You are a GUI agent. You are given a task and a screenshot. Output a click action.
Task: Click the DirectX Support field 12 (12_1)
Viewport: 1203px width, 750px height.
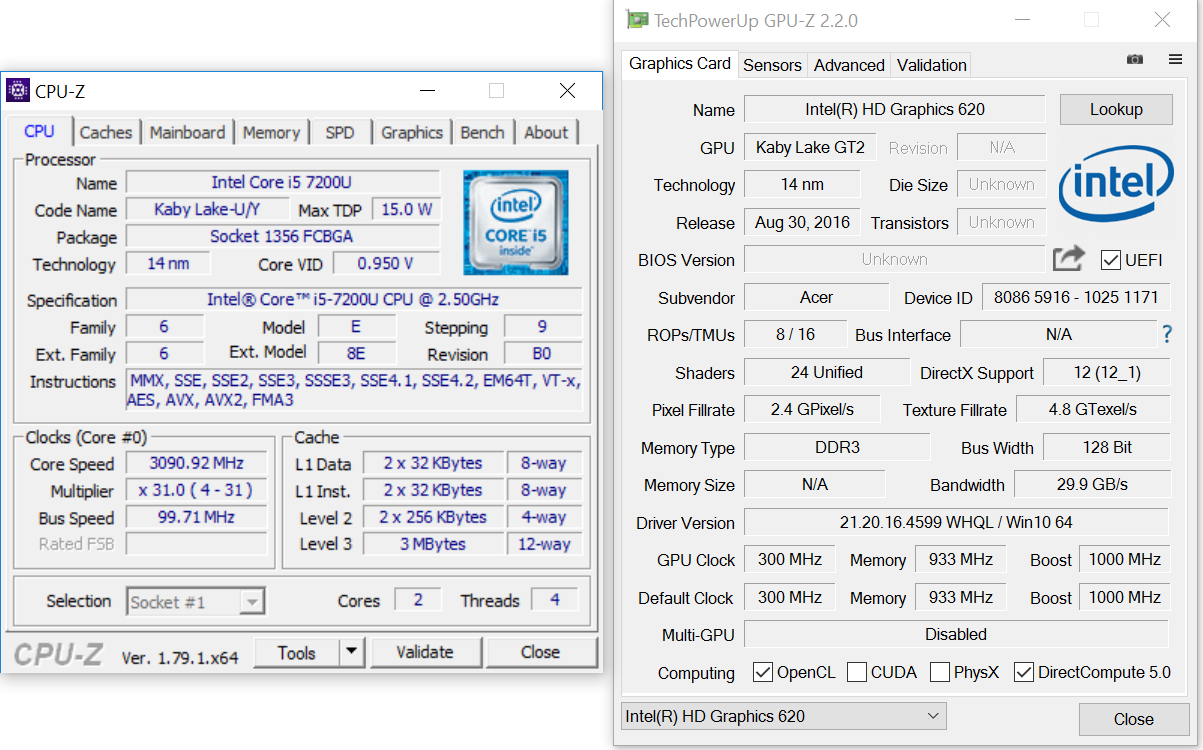pyautogui.click(x=1106, y=372)
